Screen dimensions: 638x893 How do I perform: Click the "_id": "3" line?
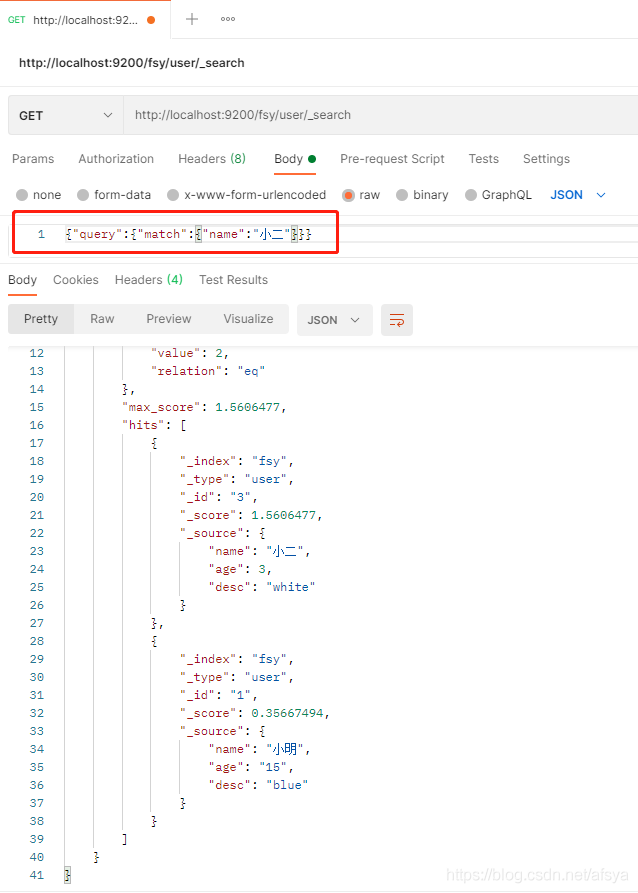click(219, 497)
